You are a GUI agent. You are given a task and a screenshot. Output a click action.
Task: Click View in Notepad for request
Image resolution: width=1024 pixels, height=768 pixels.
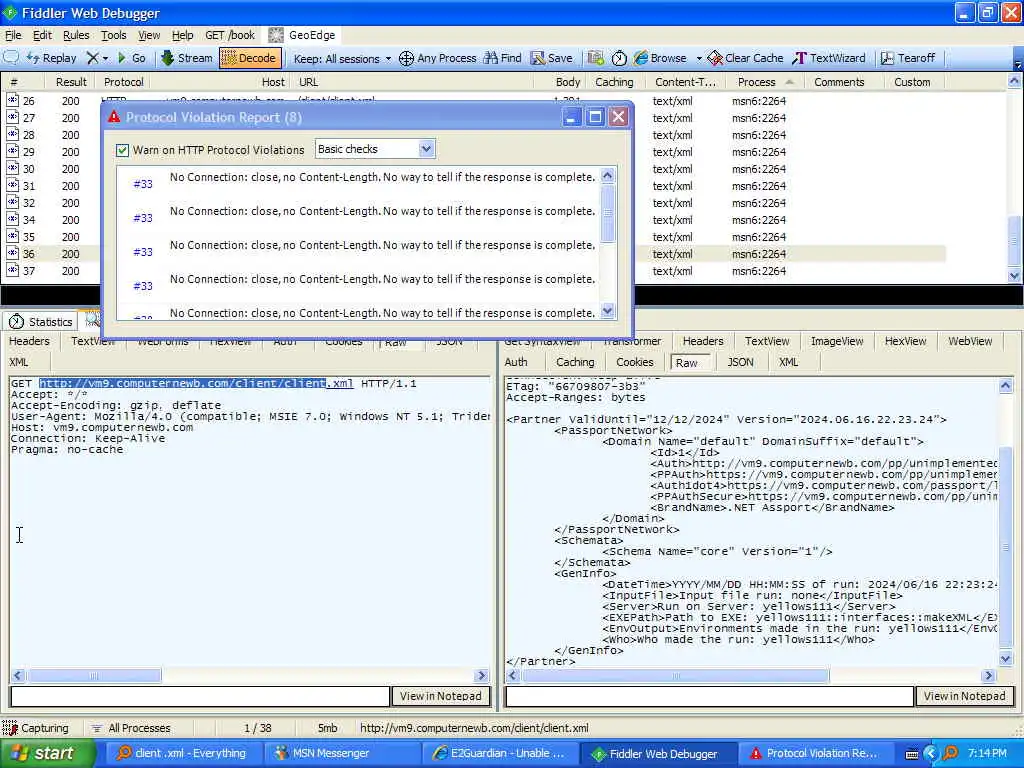click(441, 696)
